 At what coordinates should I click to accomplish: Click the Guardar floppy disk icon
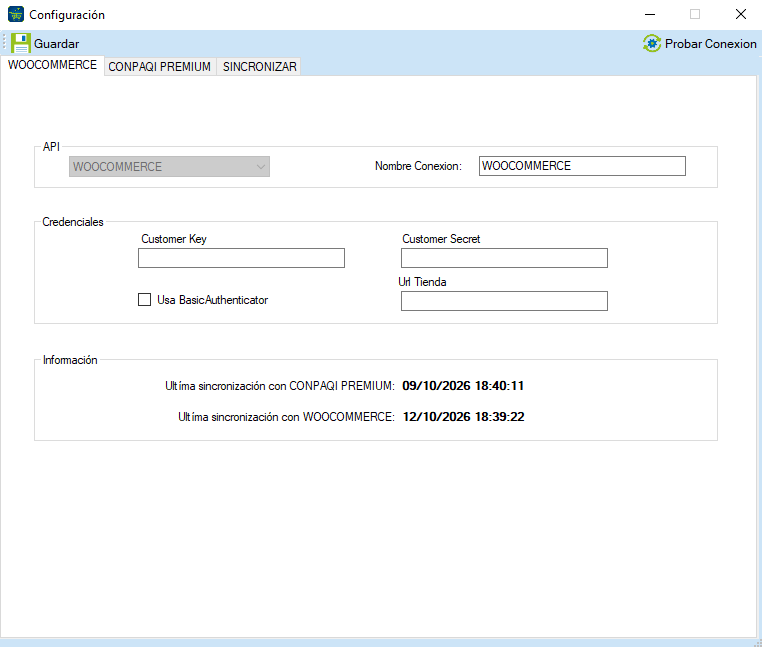(x=20, y=43)
